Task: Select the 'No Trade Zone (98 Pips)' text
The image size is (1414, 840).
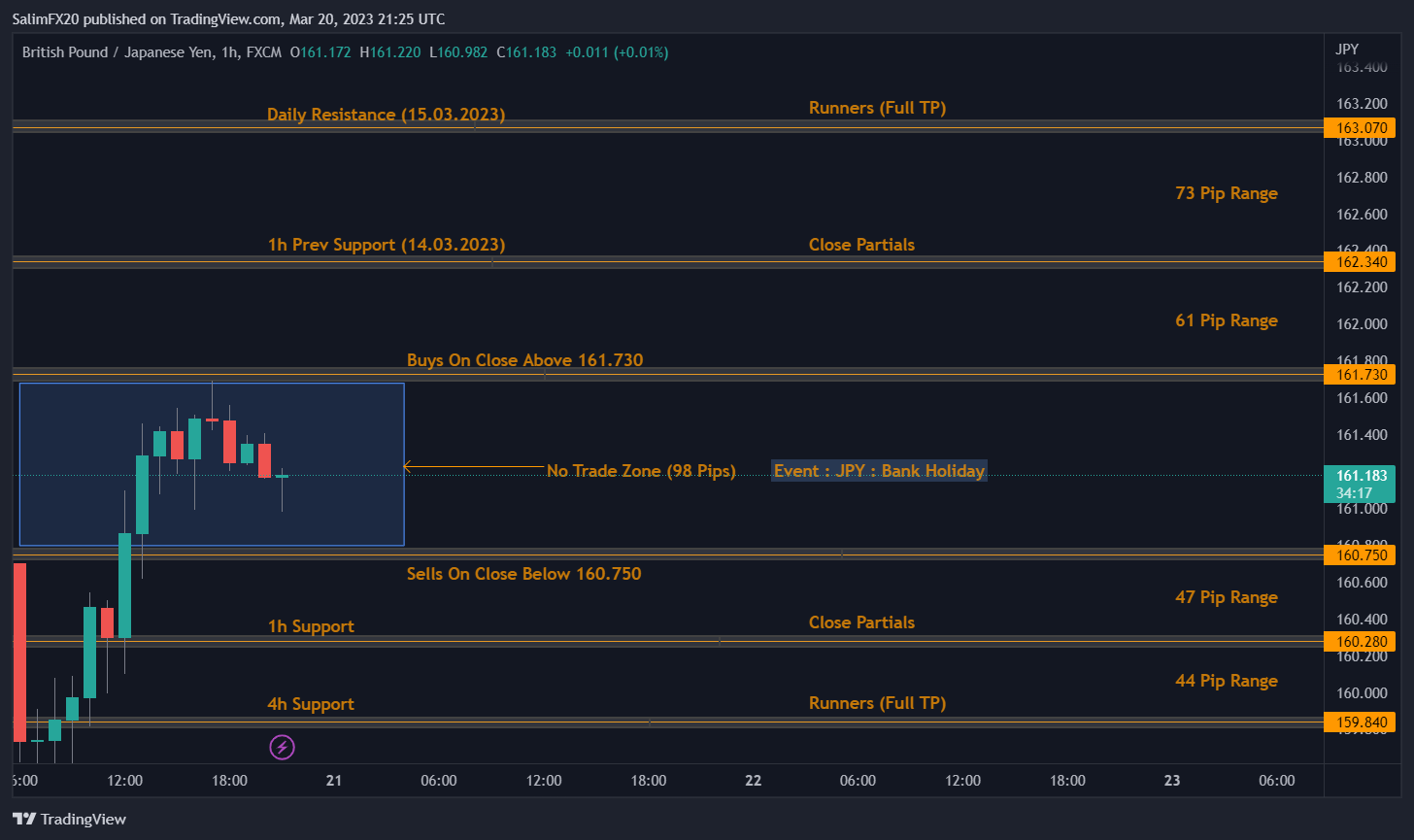Action: coord(641,471)
